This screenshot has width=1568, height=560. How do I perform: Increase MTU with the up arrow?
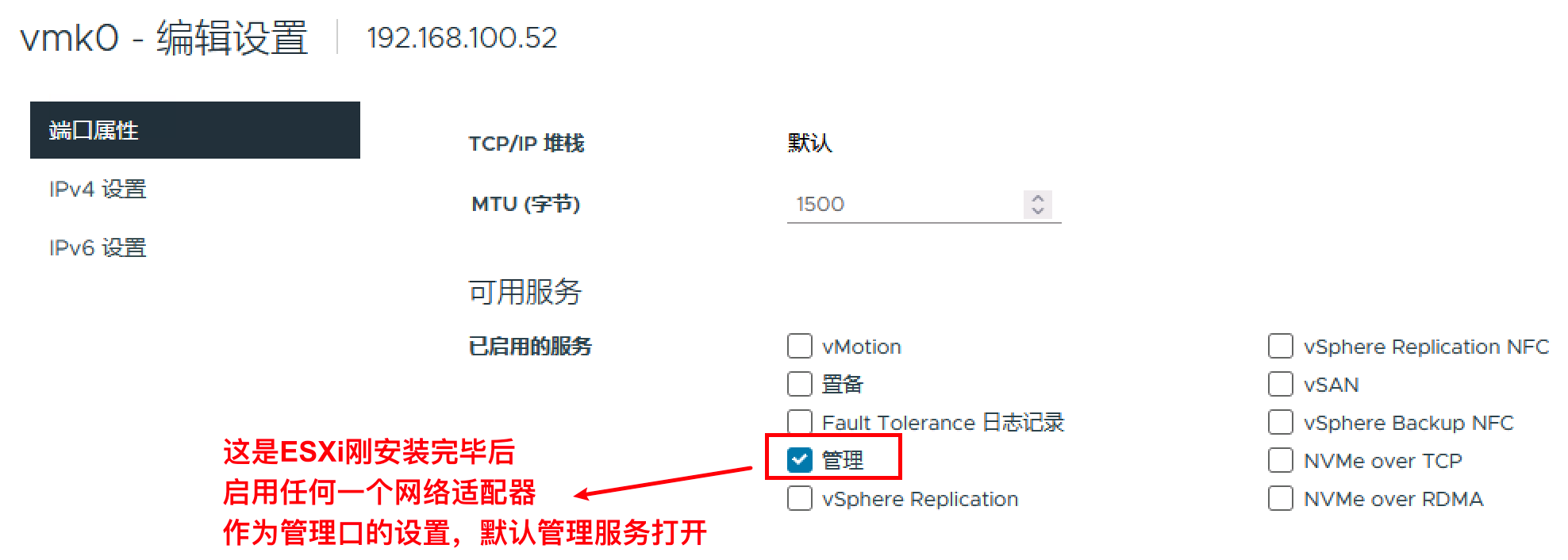(1038, 198)
